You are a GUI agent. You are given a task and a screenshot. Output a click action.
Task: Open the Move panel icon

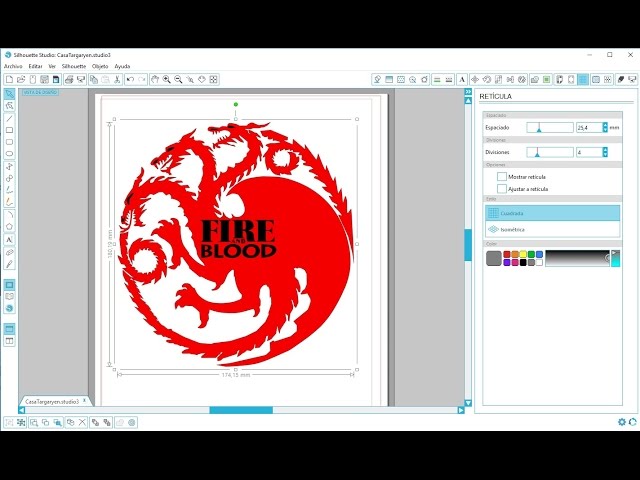475,79
